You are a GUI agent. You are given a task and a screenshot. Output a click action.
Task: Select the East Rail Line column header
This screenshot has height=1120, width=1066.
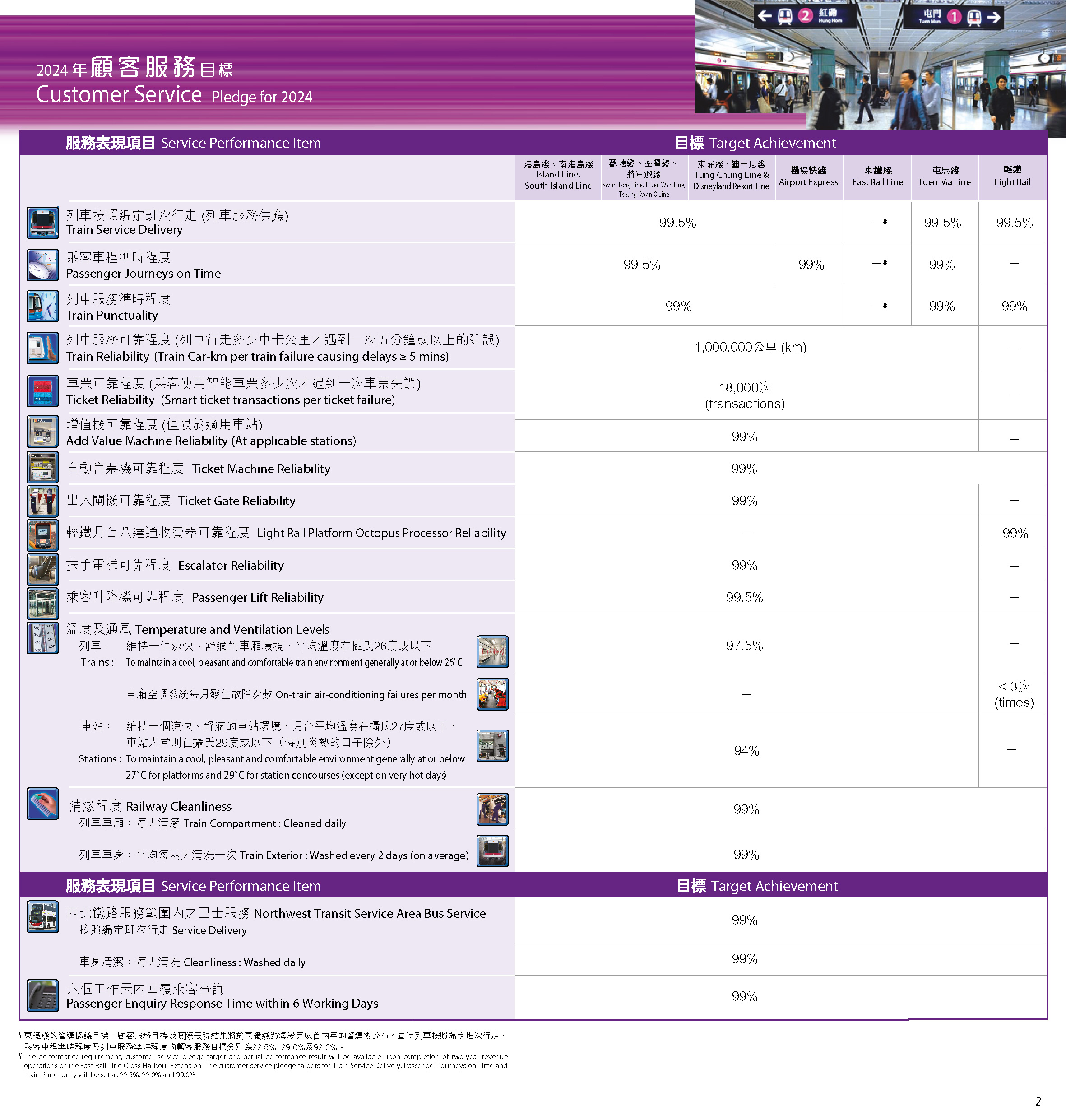point(877,177)
